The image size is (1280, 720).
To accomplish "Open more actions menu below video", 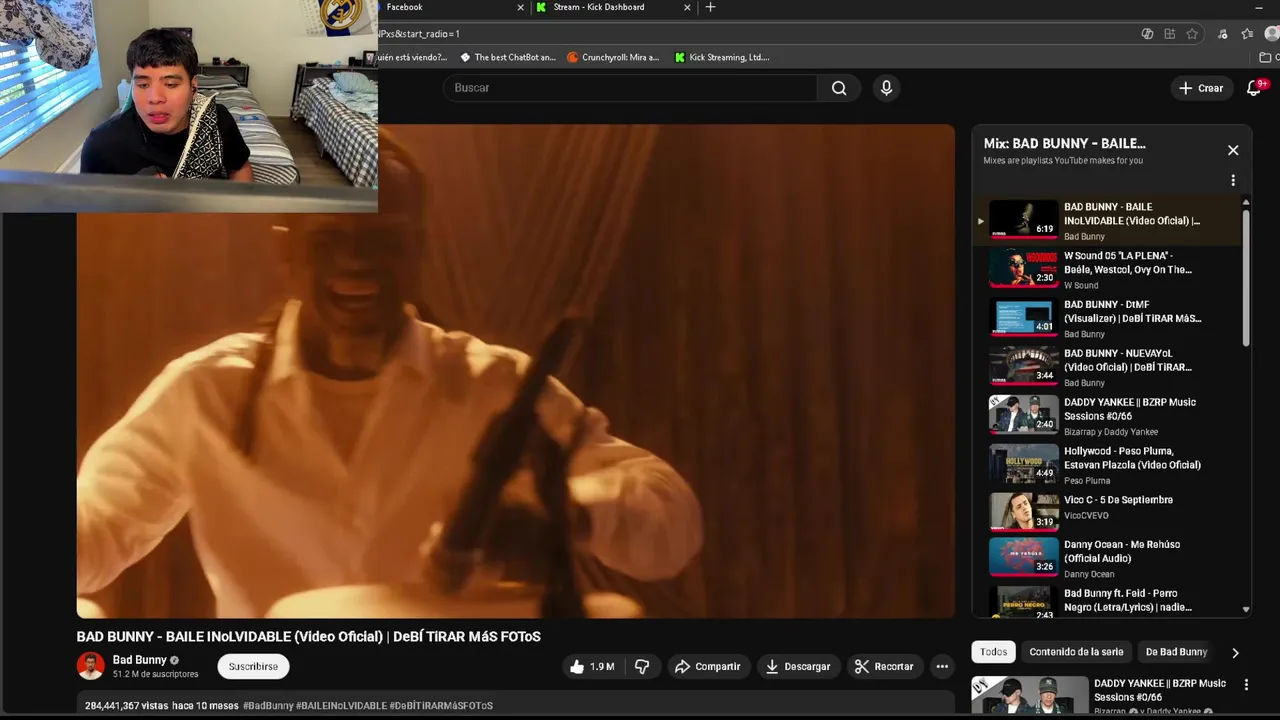I will point(942,666).
